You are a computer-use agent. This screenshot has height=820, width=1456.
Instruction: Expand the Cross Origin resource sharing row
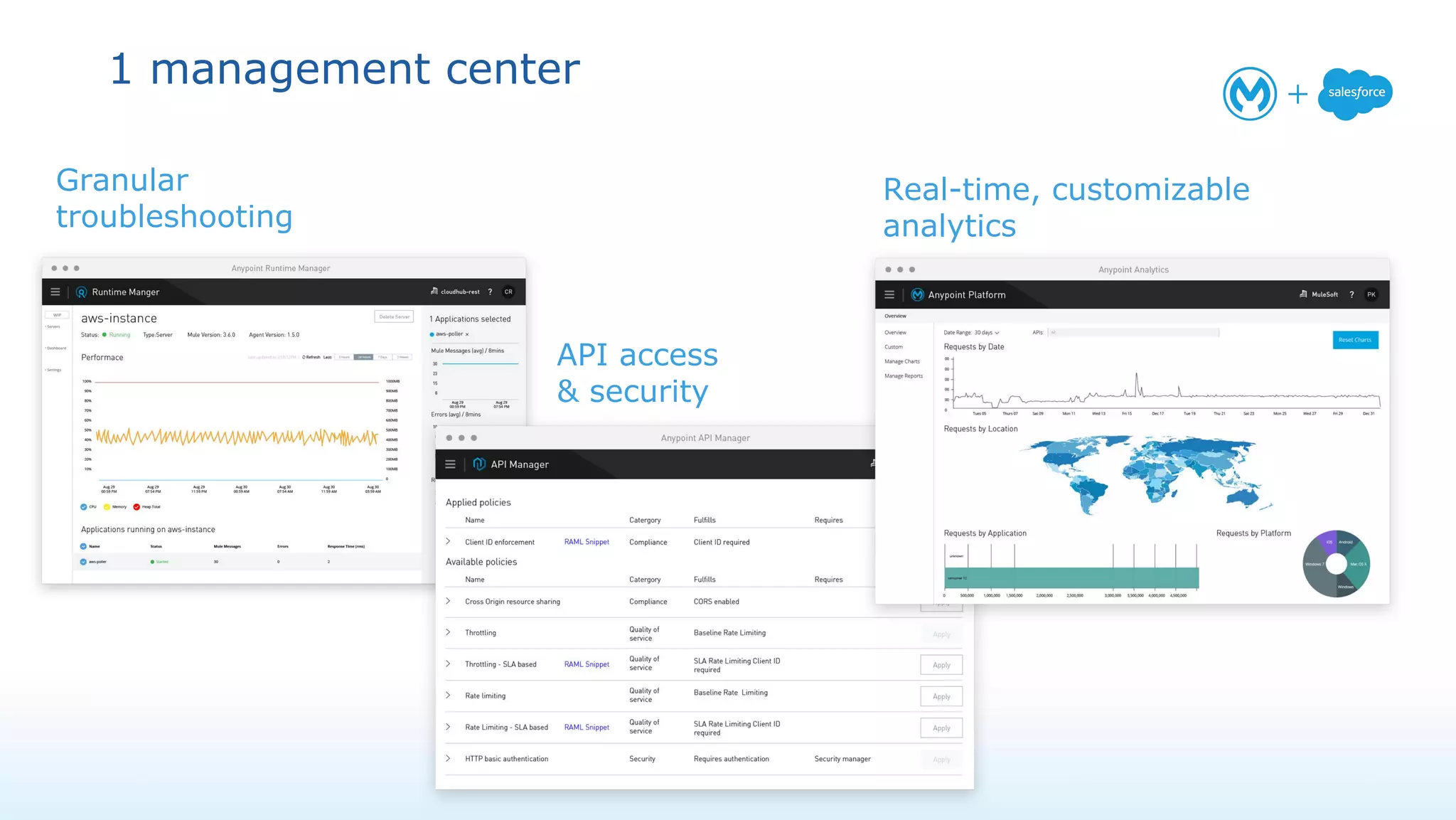pos(449,601)
